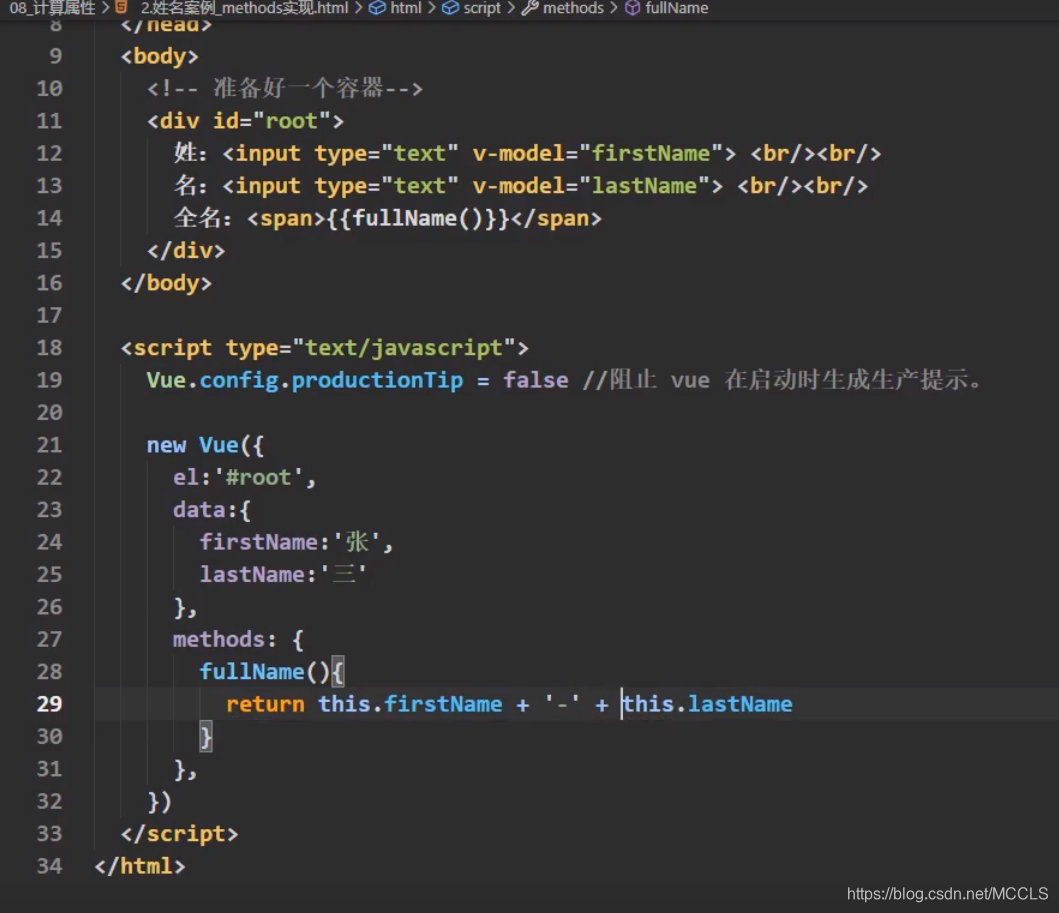Screen dimensions: 1059x913
Task: Click firstName:'张' on line 24
Action: click(x=291, y=542)
